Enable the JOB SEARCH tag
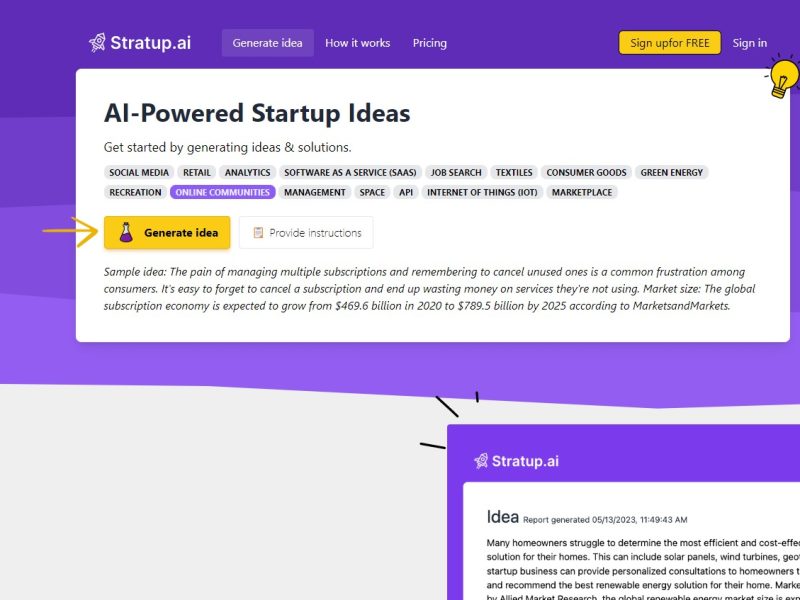This screenshot has height=600, width=800. (x=456, y=172)
